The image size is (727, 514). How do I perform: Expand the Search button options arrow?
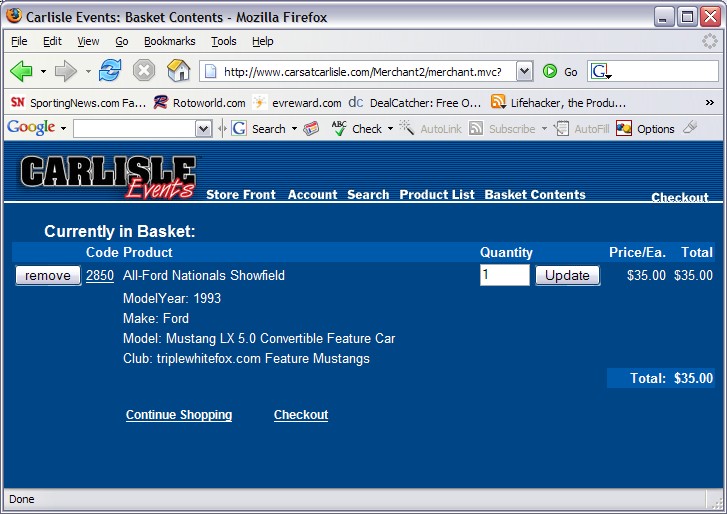point(294,128)
